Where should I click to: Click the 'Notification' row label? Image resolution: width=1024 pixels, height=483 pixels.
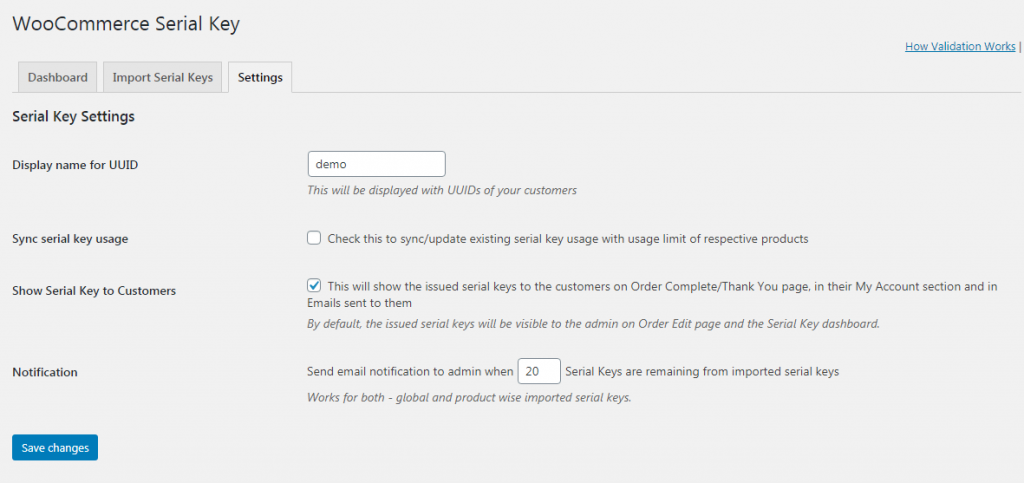pos(45,372)
